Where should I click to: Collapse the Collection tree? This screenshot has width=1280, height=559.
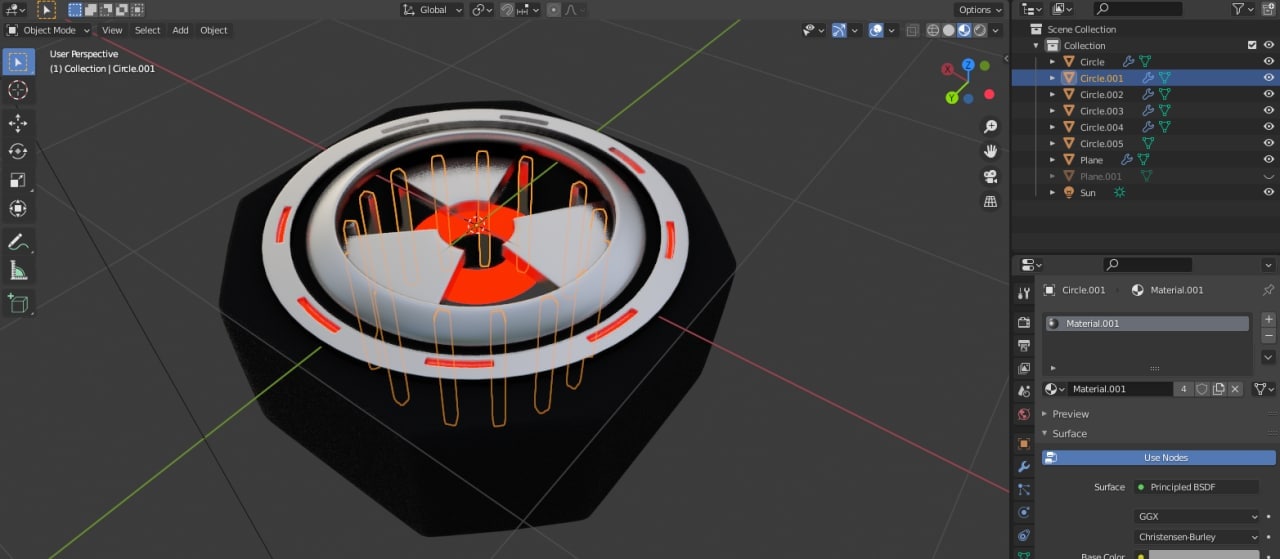click(1036, 45)
